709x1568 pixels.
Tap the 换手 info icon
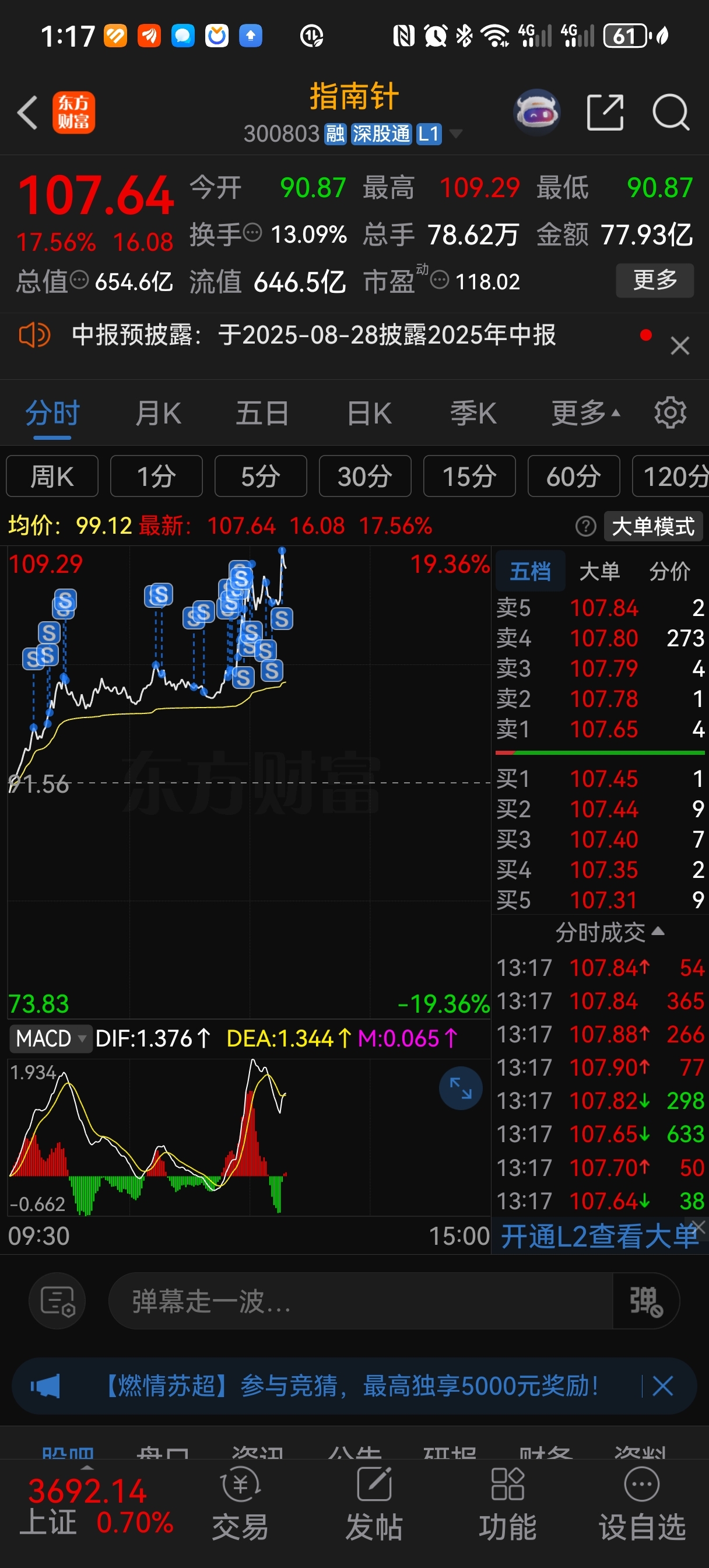(252, 233)
